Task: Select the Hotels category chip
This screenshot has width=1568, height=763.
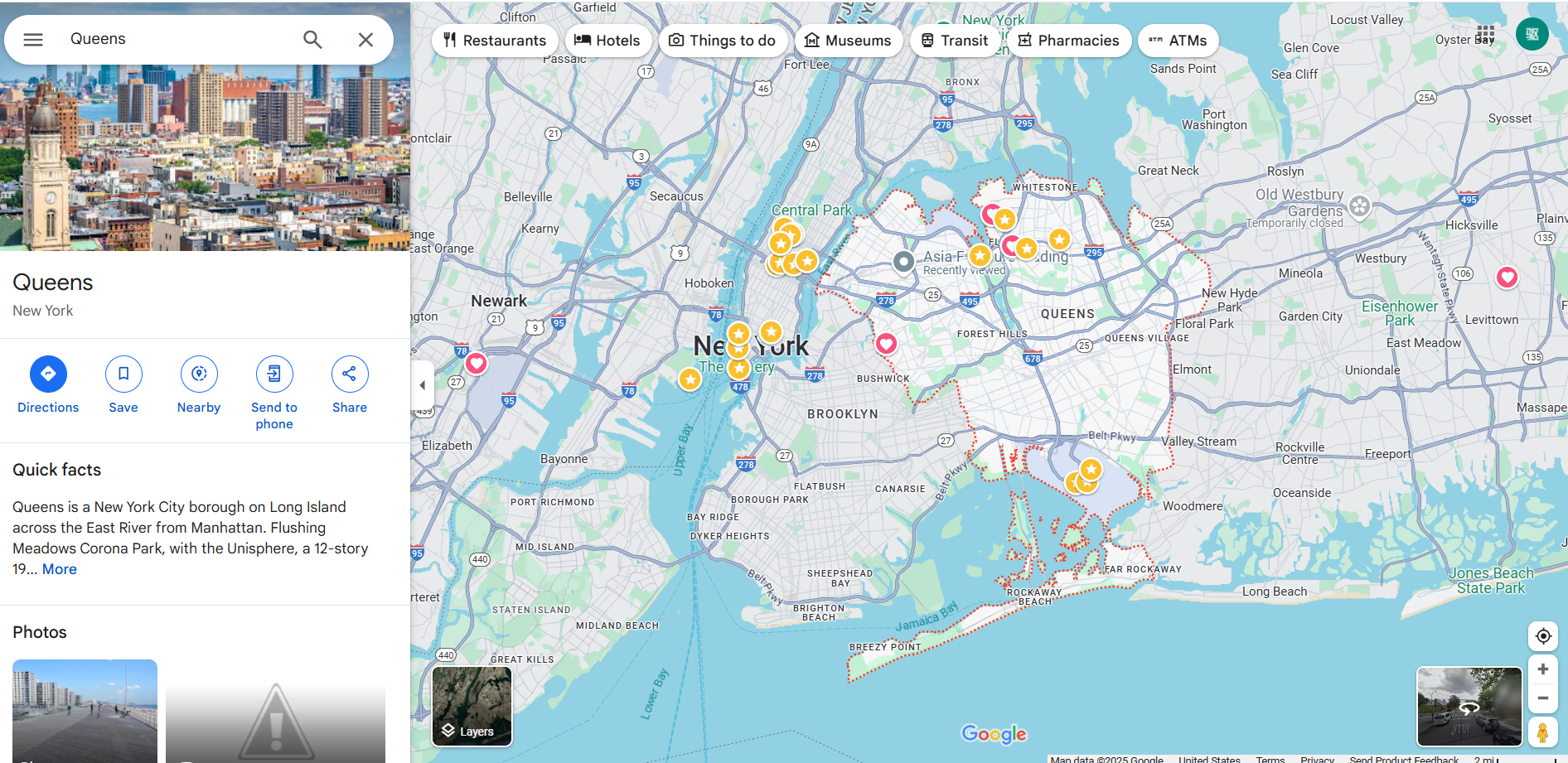Action: pyautogui.click(x=607, y=41)
